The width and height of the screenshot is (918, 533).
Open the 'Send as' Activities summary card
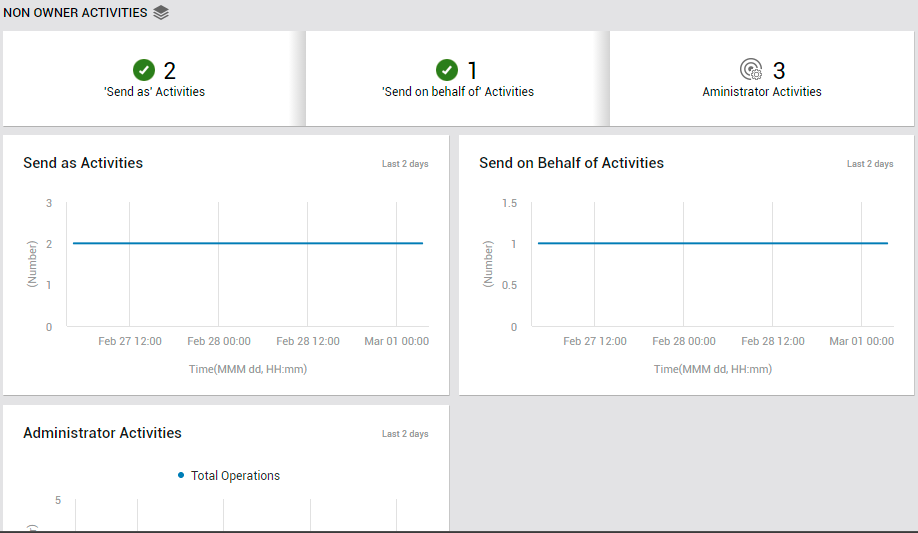click(x=154, y=78)
